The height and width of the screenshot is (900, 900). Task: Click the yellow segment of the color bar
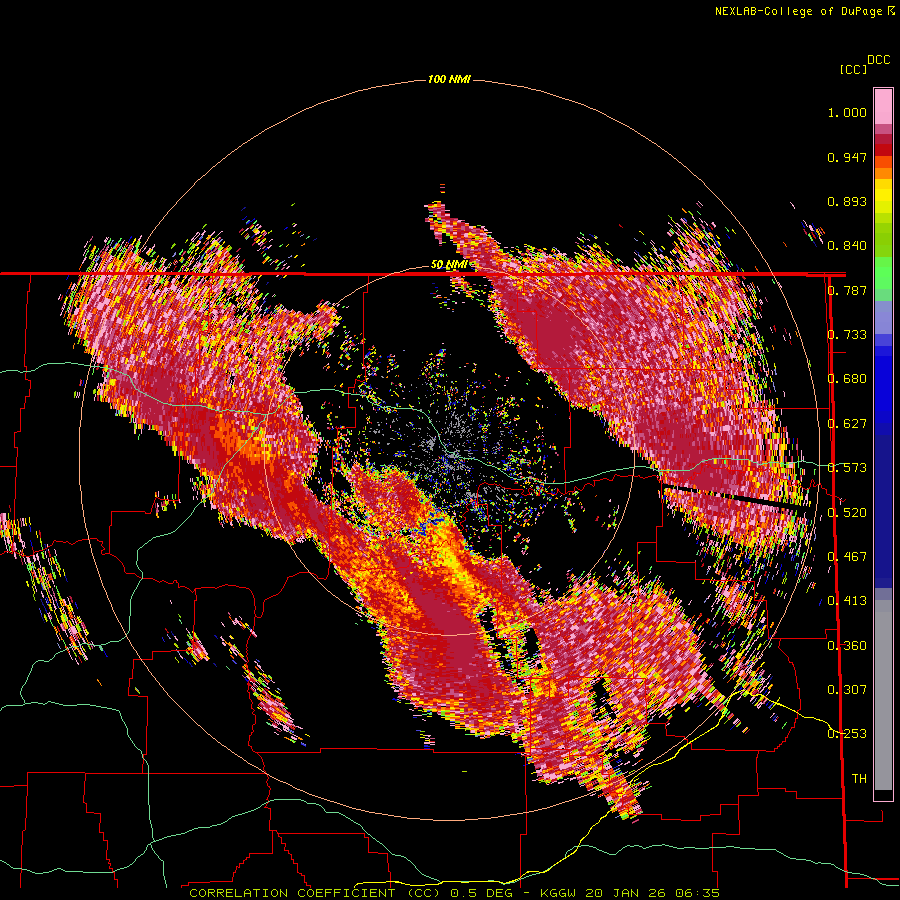(x=883, y=197)
